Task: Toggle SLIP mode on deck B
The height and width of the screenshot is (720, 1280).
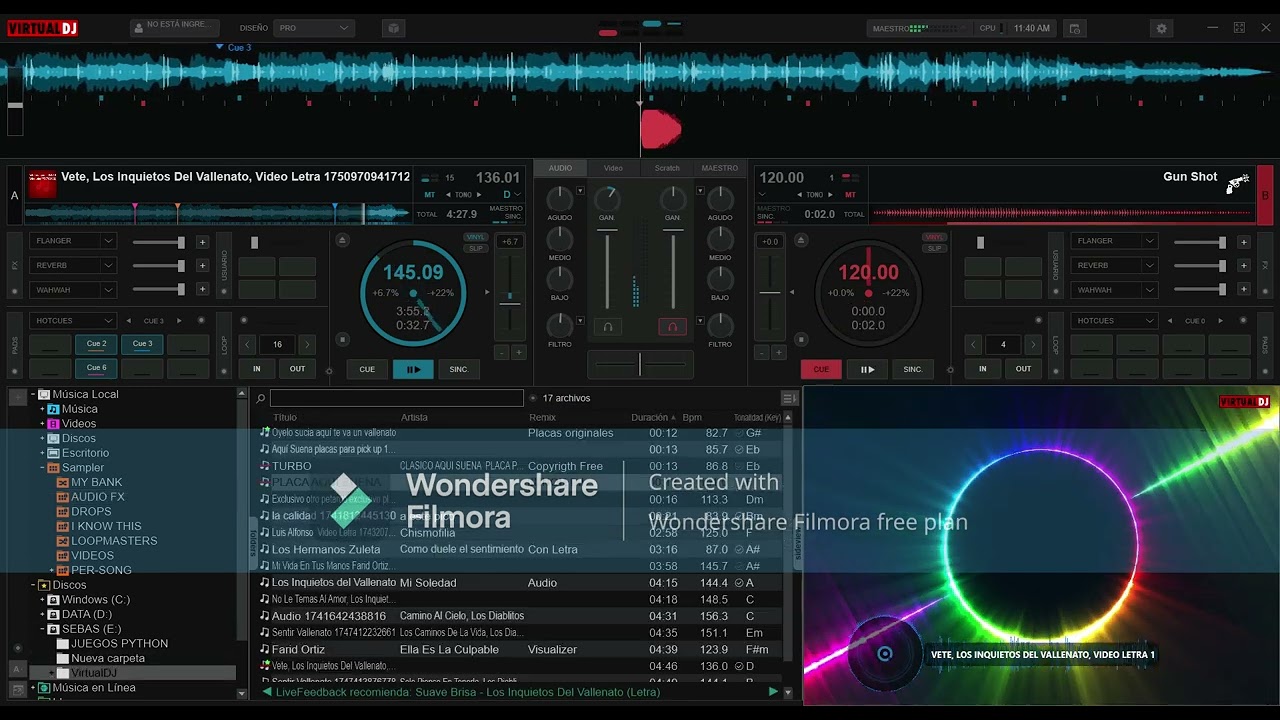Action: click(x=934, y=248)
